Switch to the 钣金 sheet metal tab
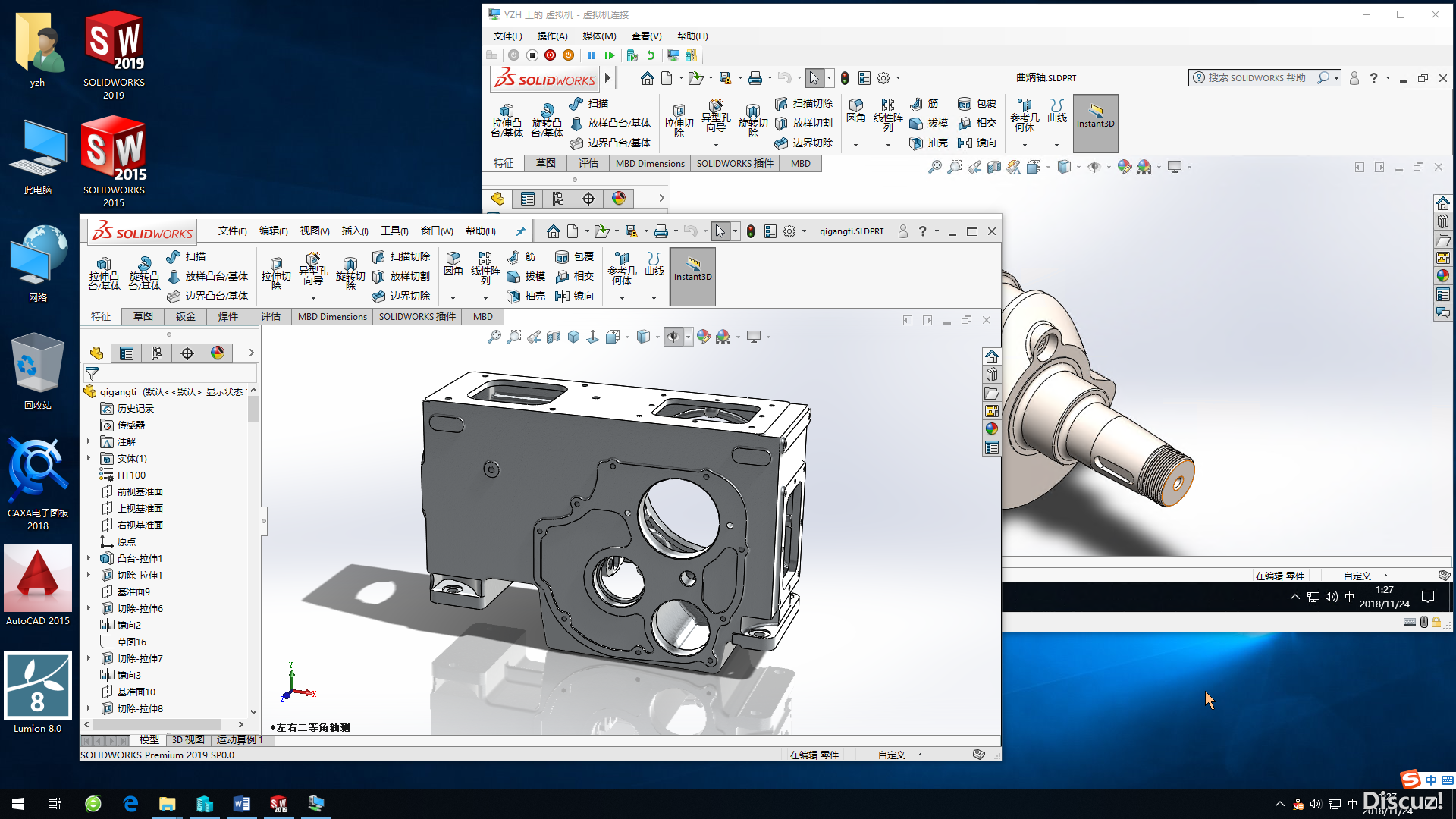Screen dimensions: 1456x819 click(x=185, y=317)
